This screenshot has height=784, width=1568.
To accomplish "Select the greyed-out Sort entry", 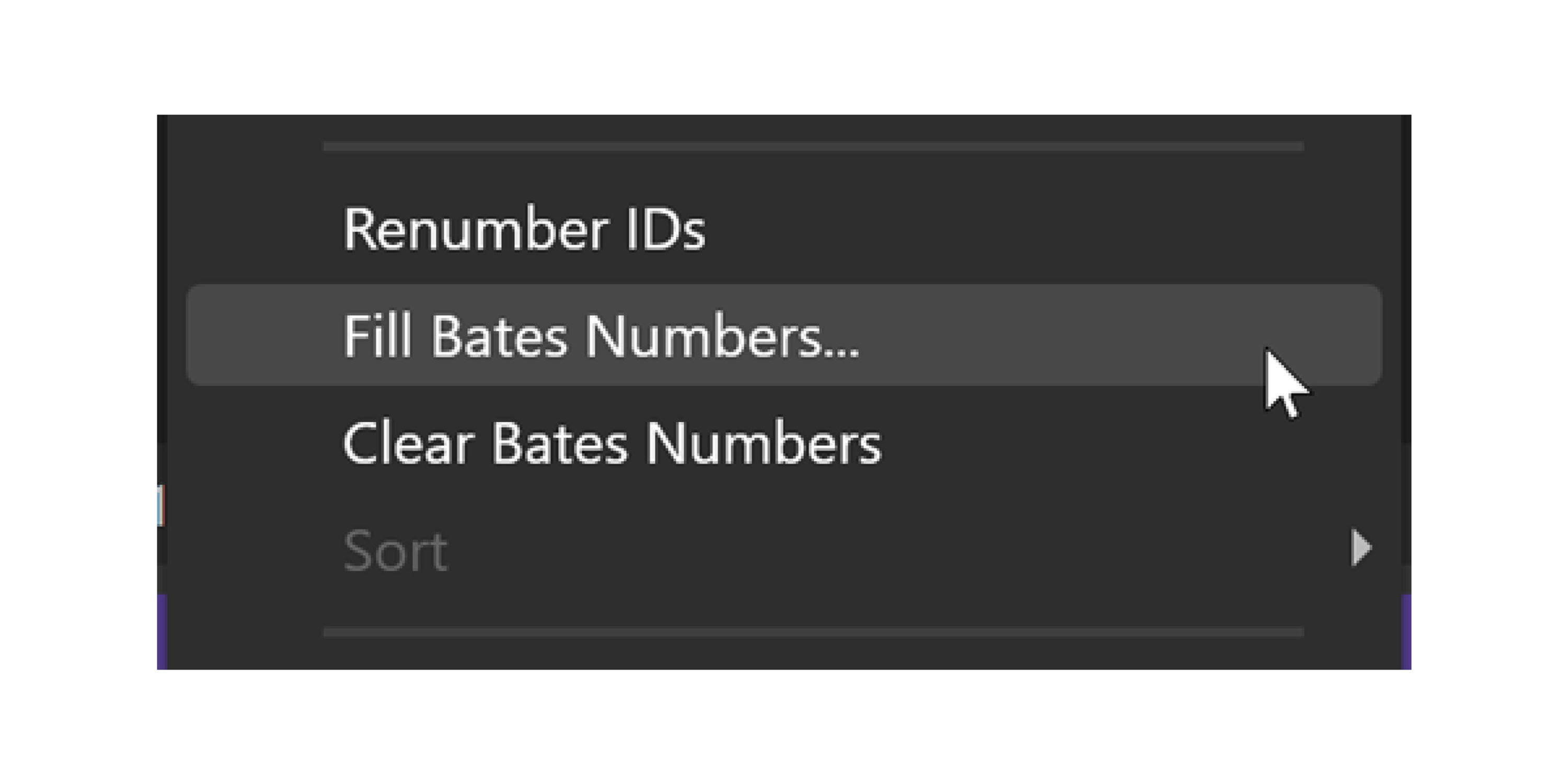I will 396,550.
